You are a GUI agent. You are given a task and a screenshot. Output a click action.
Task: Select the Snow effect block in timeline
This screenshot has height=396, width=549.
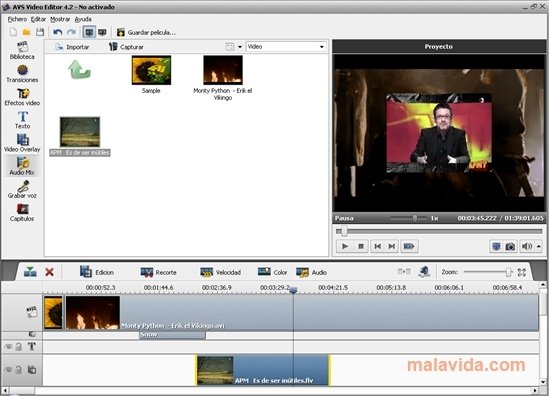coord(172,335)
